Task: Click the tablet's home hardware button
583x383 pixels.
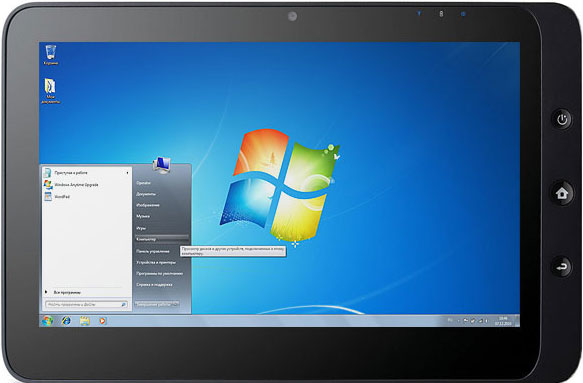Action: tap(562, 193)
